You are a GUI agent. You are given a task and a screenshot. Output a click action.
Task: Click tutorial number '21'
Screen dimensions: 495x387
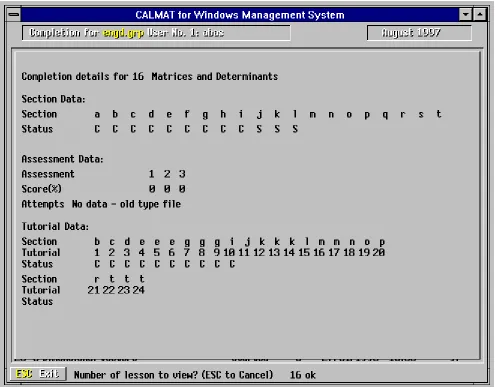[x=93, y=290]
